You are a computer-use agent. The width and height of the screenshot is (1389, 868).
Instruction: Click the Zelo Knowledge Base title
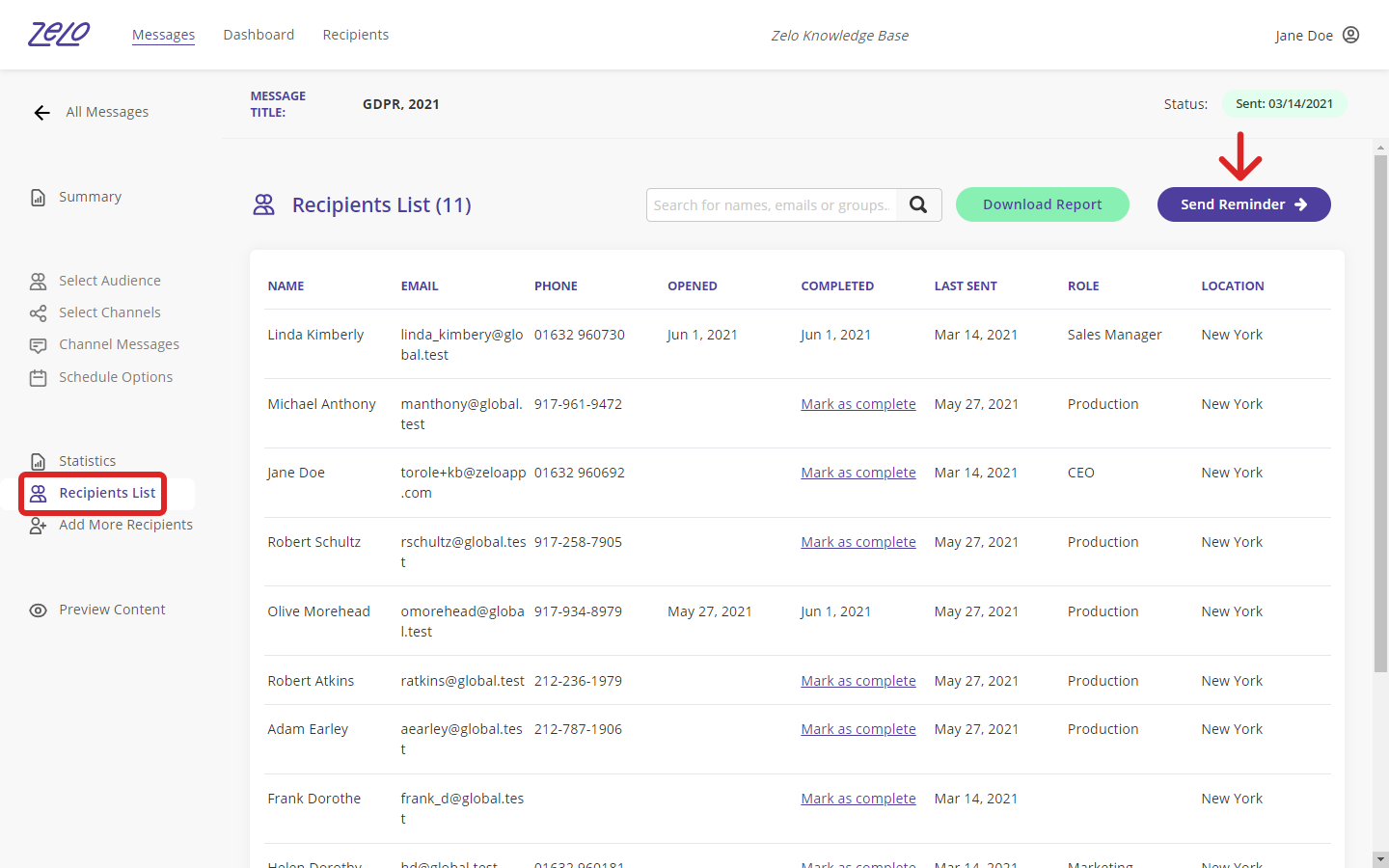(x=839, y=36)
